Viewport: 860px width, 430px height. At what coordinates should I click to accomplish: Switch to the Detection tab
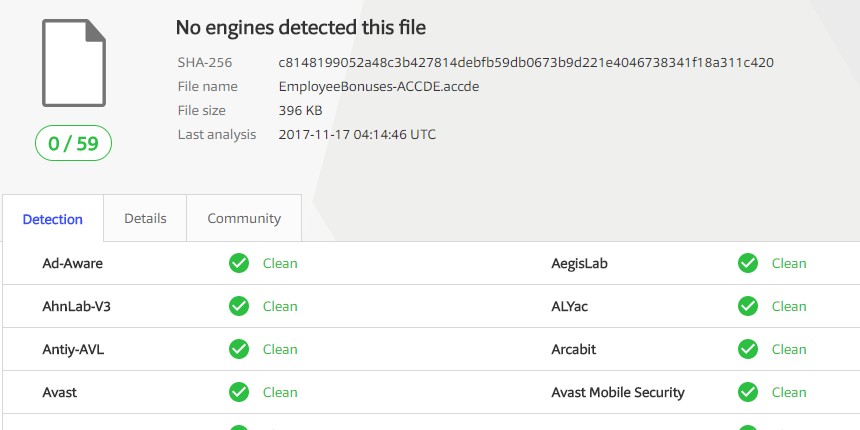tap(52, 219)
